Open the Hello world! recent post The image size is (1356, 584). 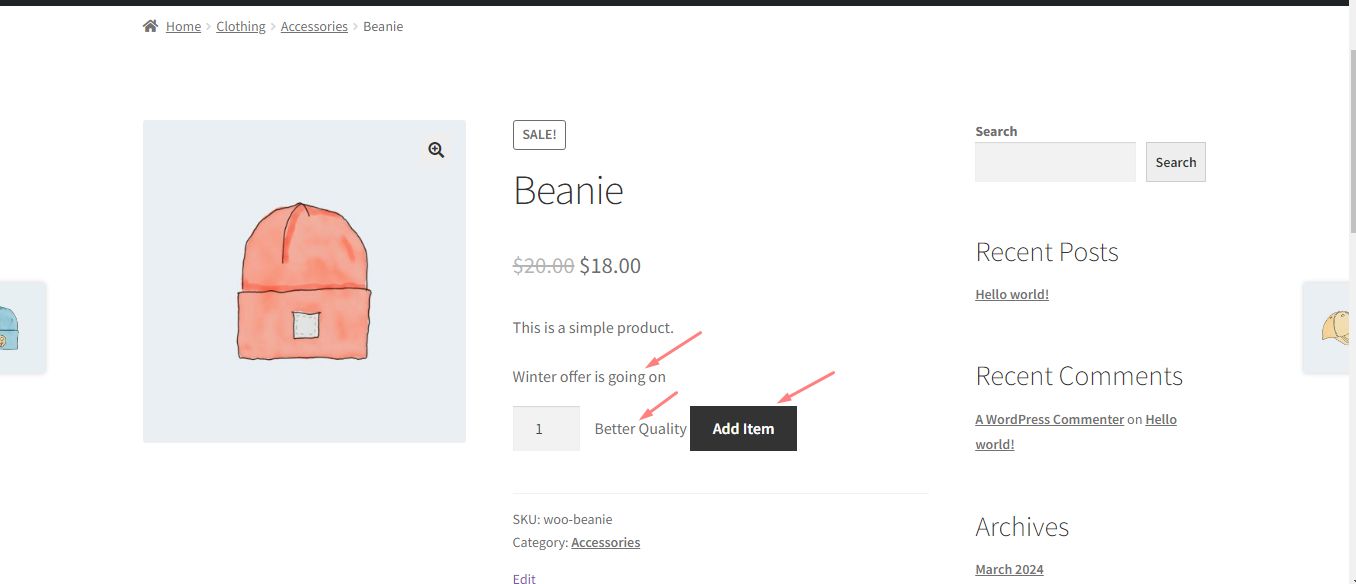(1012, 294)
